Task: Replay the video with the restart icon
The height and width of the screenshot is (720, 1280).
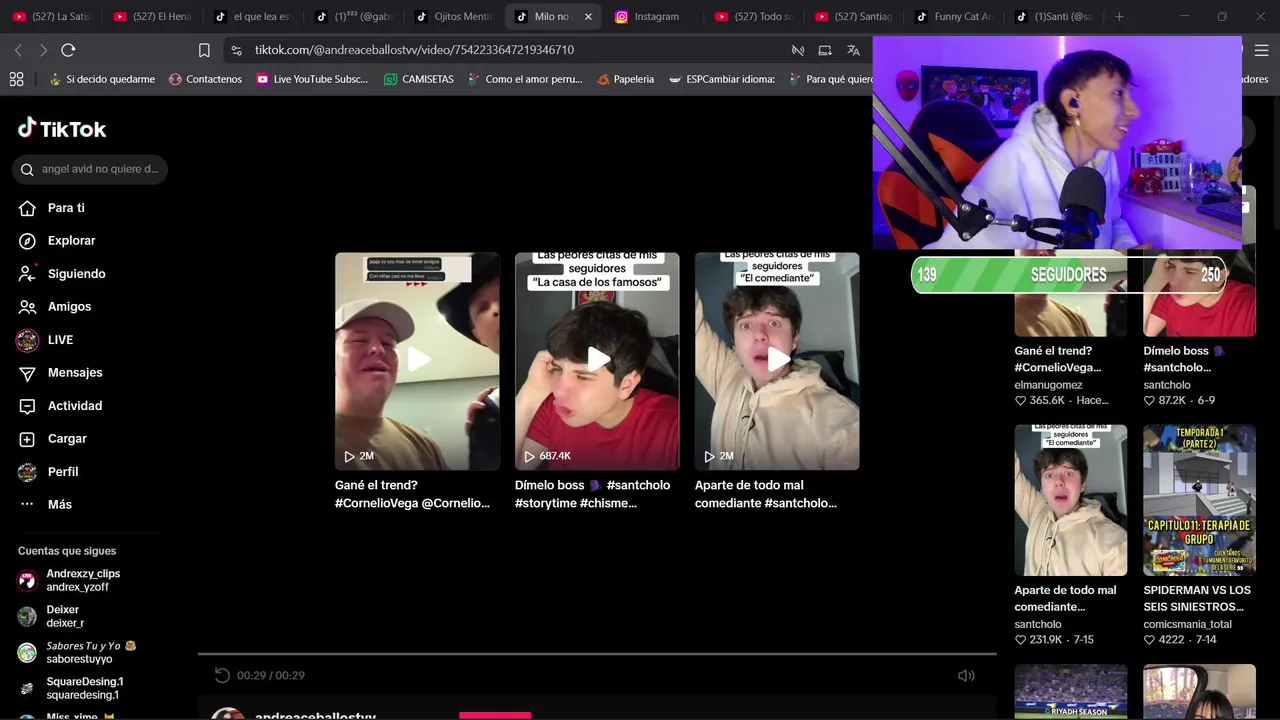Action: coord(222,676)
